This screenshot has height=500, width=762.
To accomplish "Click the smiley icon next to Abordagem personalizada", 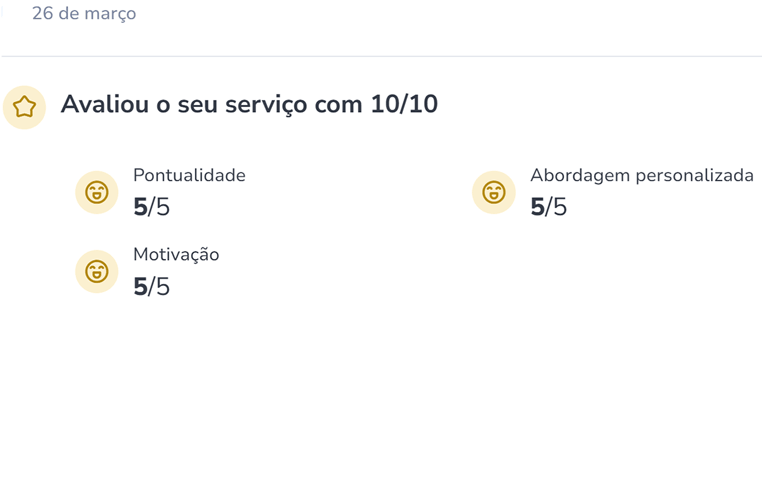I will click(493, 192).
